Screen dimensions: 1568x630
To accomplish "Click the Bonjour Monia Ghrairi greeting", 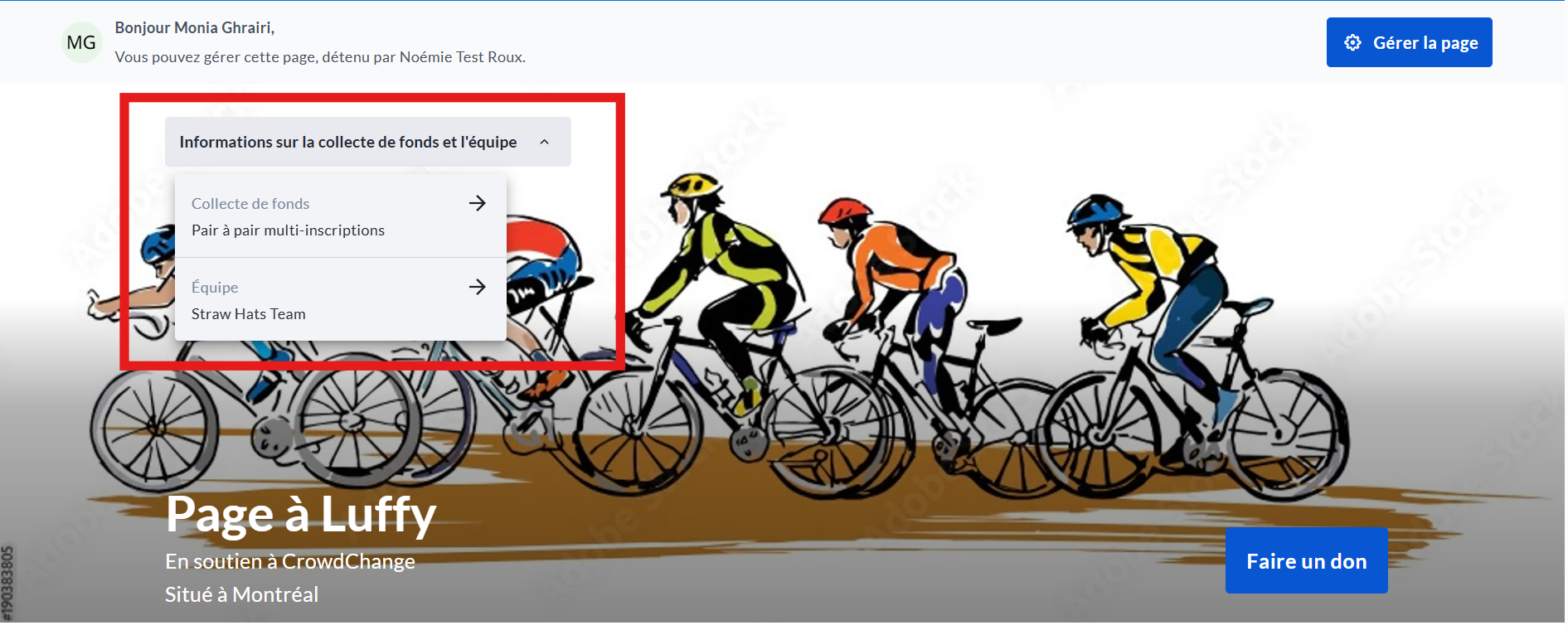I will pos(195,27).
